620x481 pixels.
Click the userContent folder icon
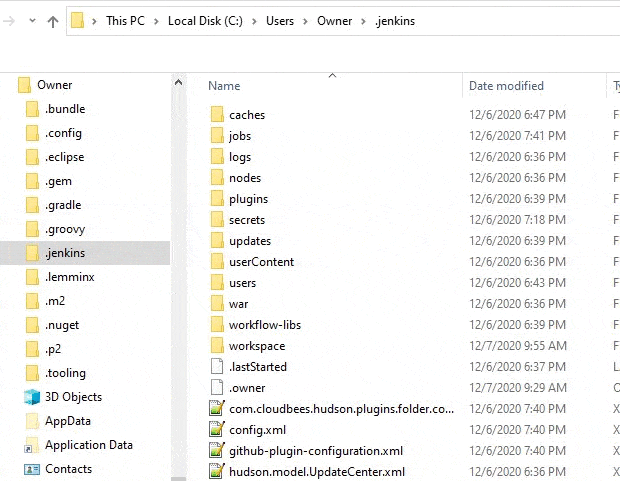pyautogui.click(x=217, y=261)
